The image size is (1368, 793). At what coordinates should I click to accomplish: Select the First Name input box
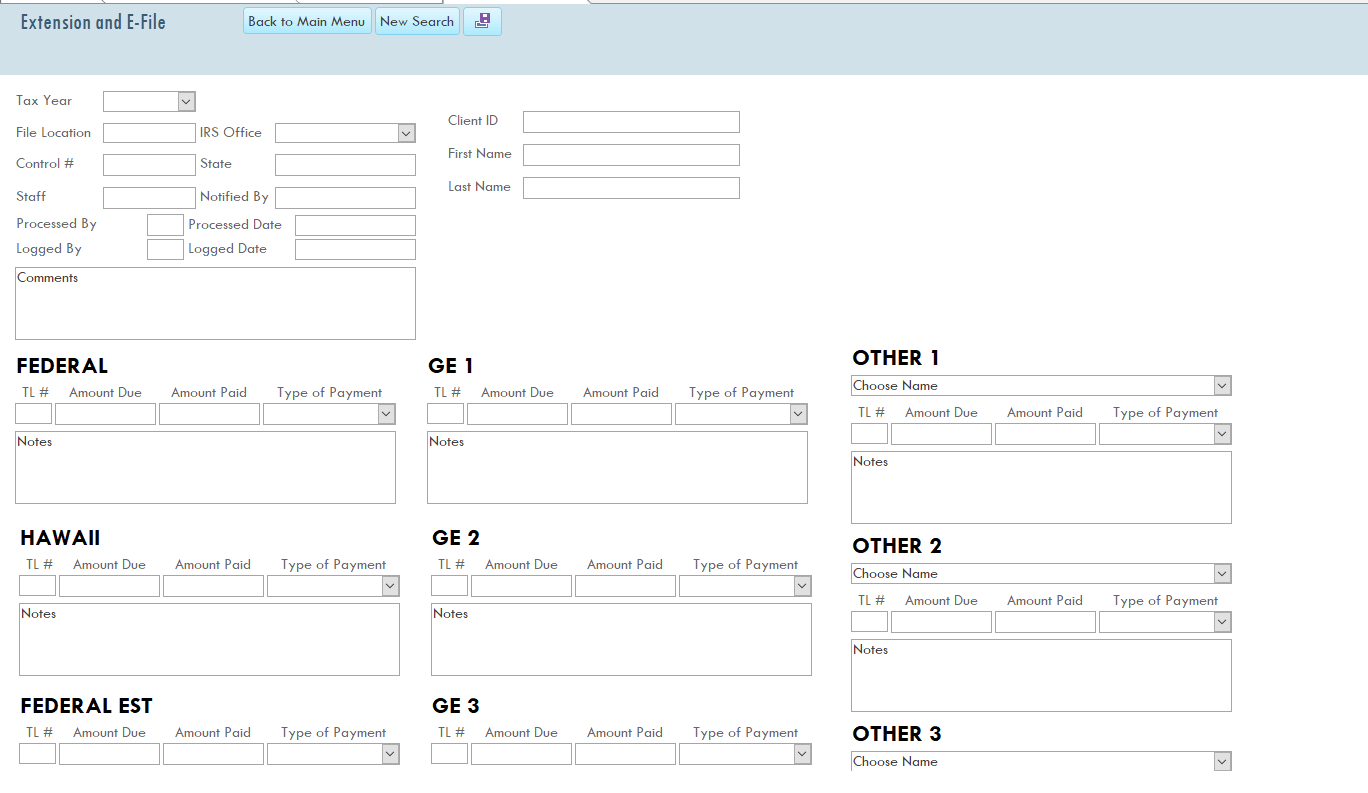click(x=631, y=155)
